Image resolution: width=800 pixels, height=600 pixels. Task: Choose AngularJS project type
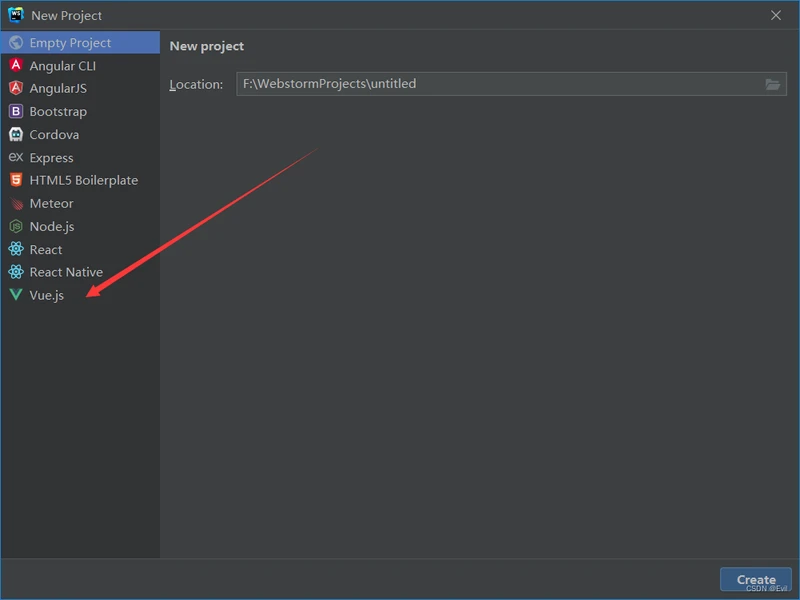tap(80, 88)
